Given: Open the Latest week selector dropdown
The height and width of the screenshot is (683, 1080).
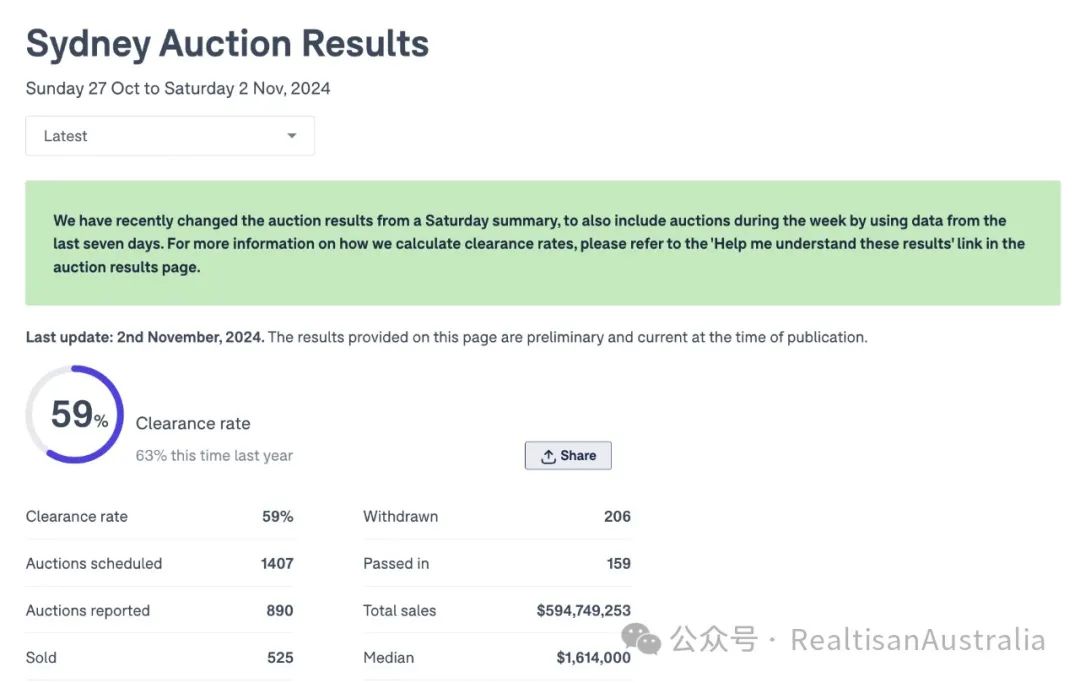Looking at the screenshot, I should click(169, 136).
